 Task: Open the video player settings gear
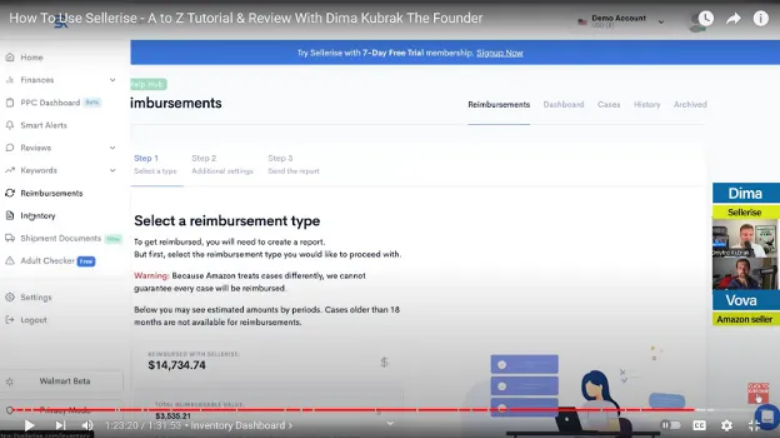pyautogui.click(x=727, y=426)
